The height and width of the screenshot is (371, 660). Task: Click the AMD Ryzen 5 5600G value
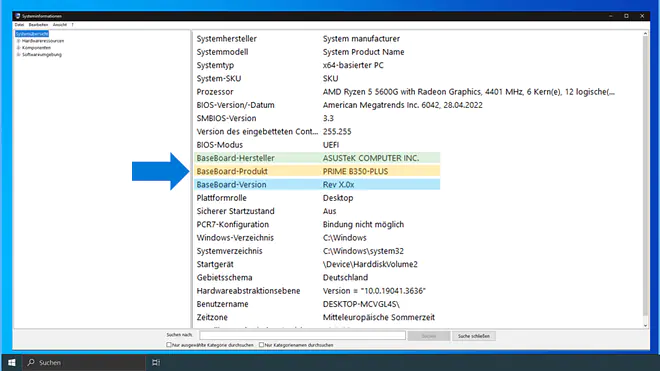pyautogui.click(x=468, y=92)
